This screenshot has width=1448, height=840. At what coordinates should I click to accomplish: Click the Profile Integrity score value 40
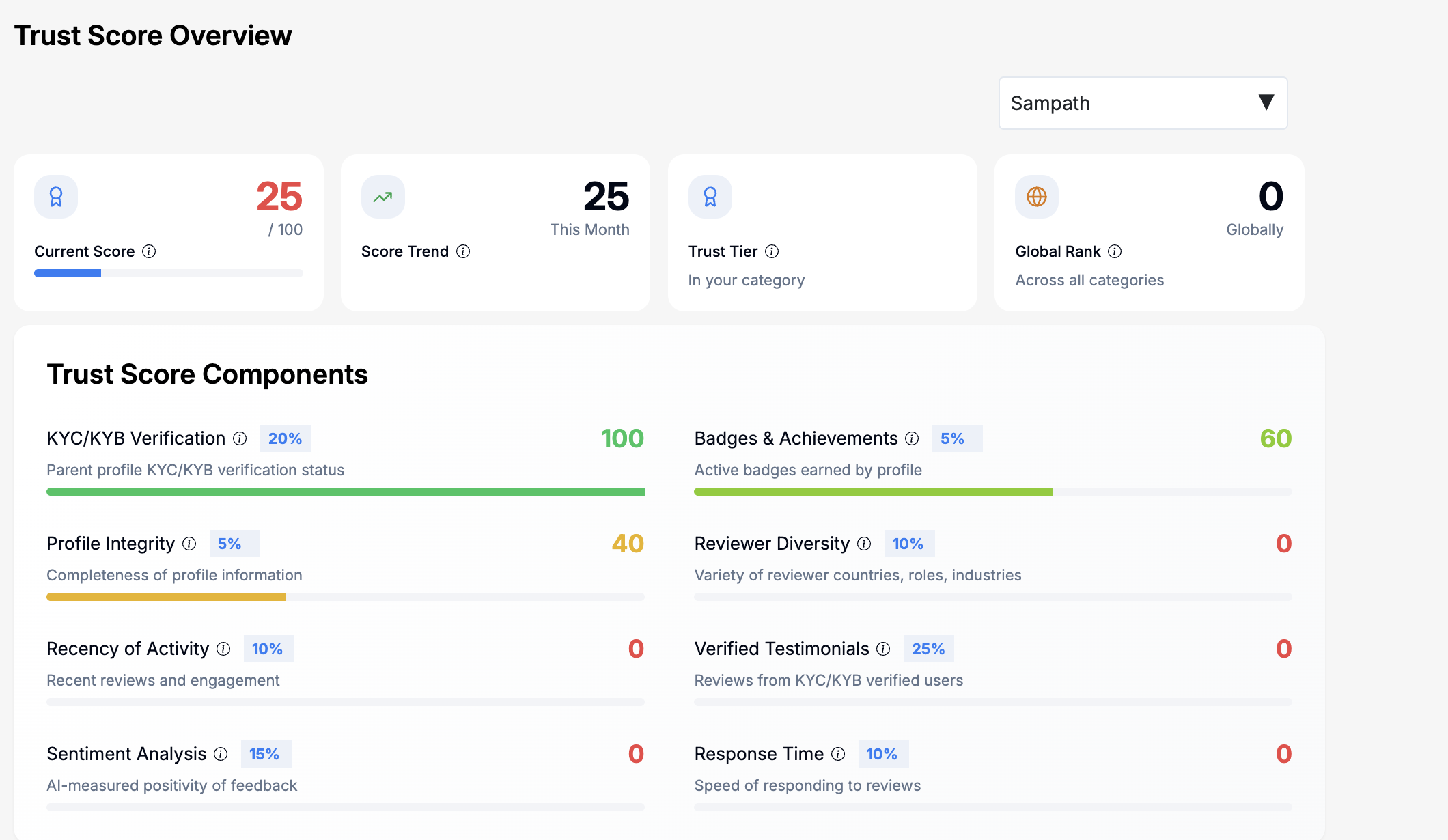click(x=627, y=544)
